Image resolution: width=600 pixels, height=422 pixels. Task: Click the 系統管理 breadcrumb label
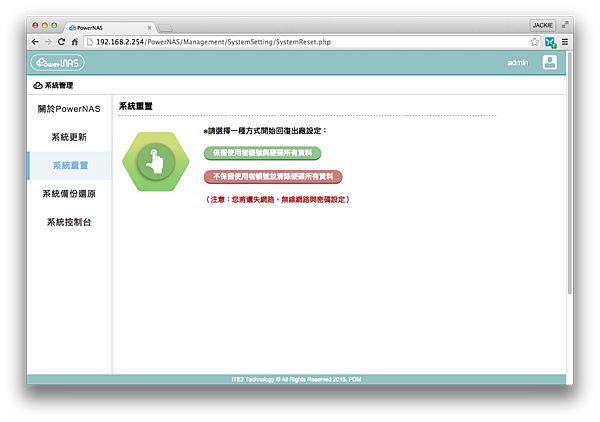59,85
